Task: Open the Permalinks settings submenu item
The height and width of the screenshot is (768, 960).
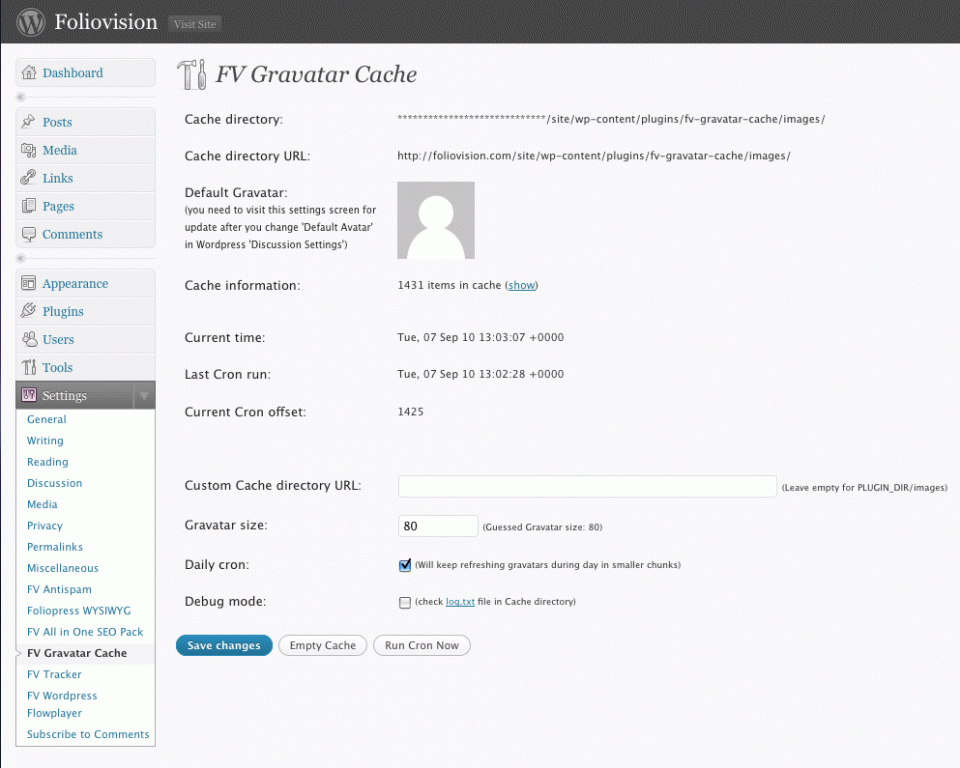Action: pos(55,547)
